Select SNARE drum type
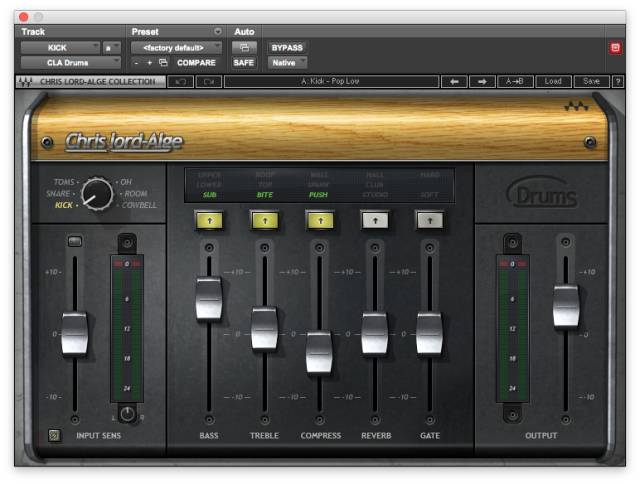 tap(58, 193)
